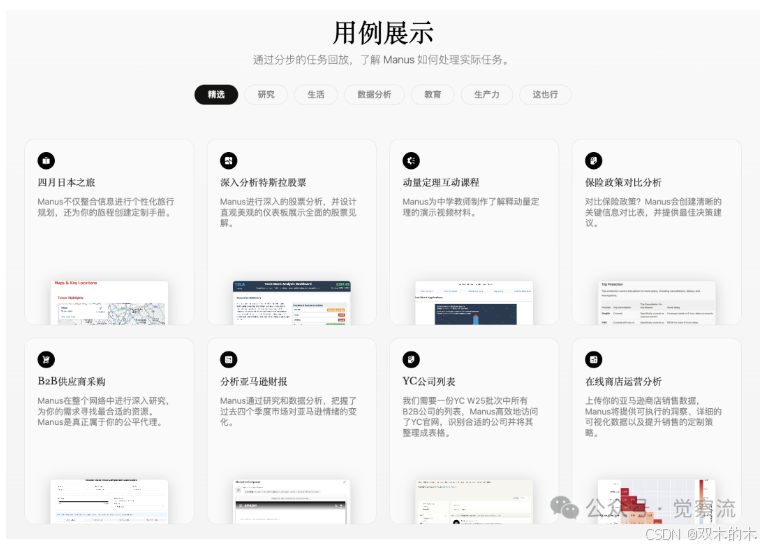This screenshot has width=764, height=548.
Task: Click the online store heatmap thumbnail
Action: (x=657, y=502)
